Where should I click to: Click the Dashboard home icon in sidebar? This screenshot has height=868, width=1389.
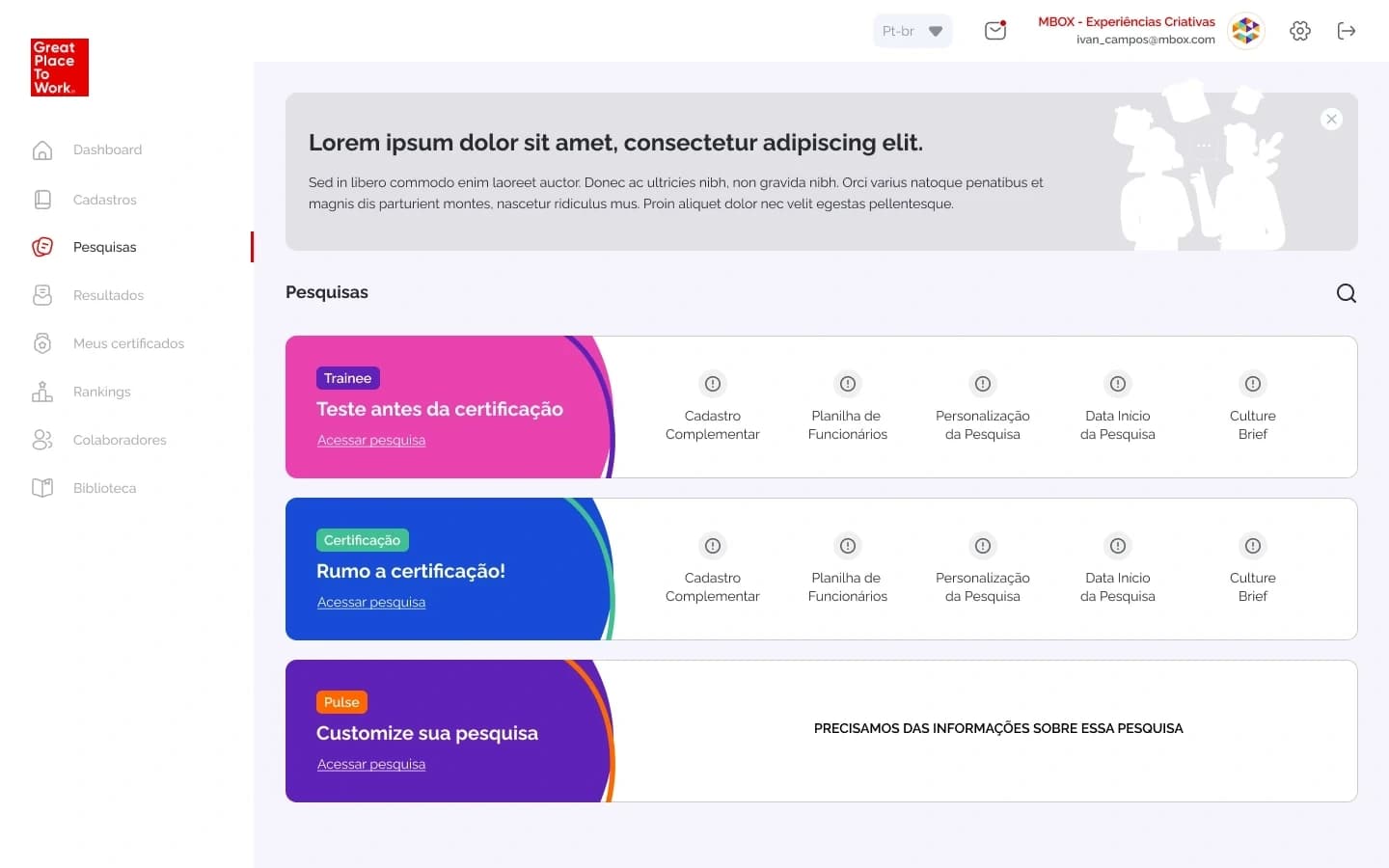pyautogui.click(x=42, y=150)
